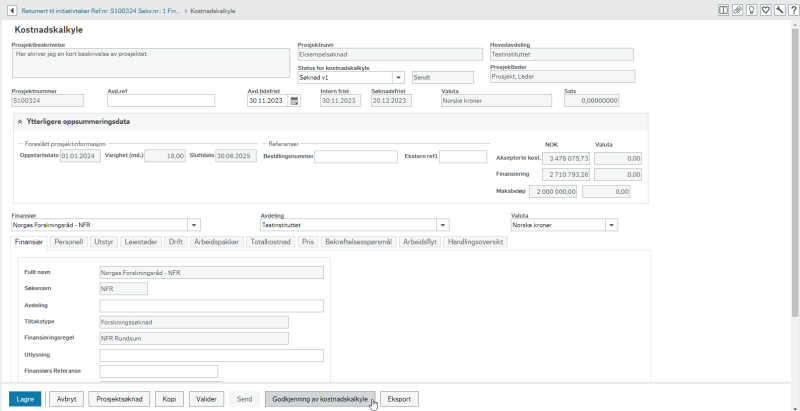The height and width of the screenshot is (411, 800).
Task: Open the Totalkostnad tab
Action: 271,242
